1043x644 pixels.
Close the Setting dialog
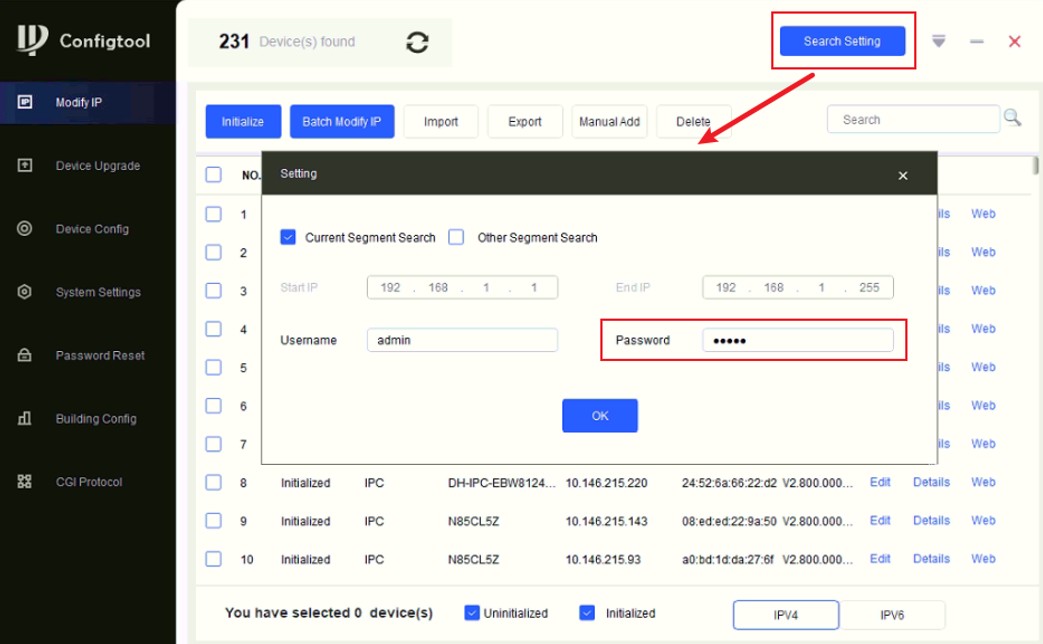903,176
